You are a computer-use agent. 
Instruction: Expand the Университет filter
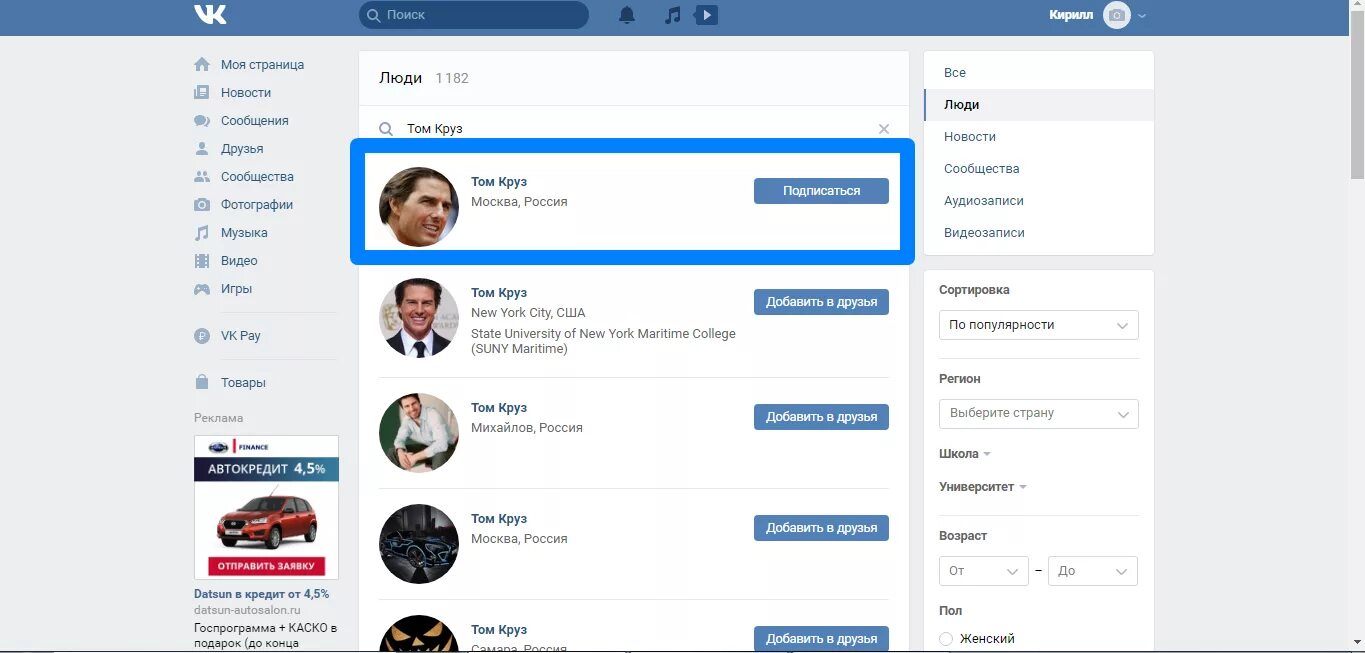(x=983, y=487)
